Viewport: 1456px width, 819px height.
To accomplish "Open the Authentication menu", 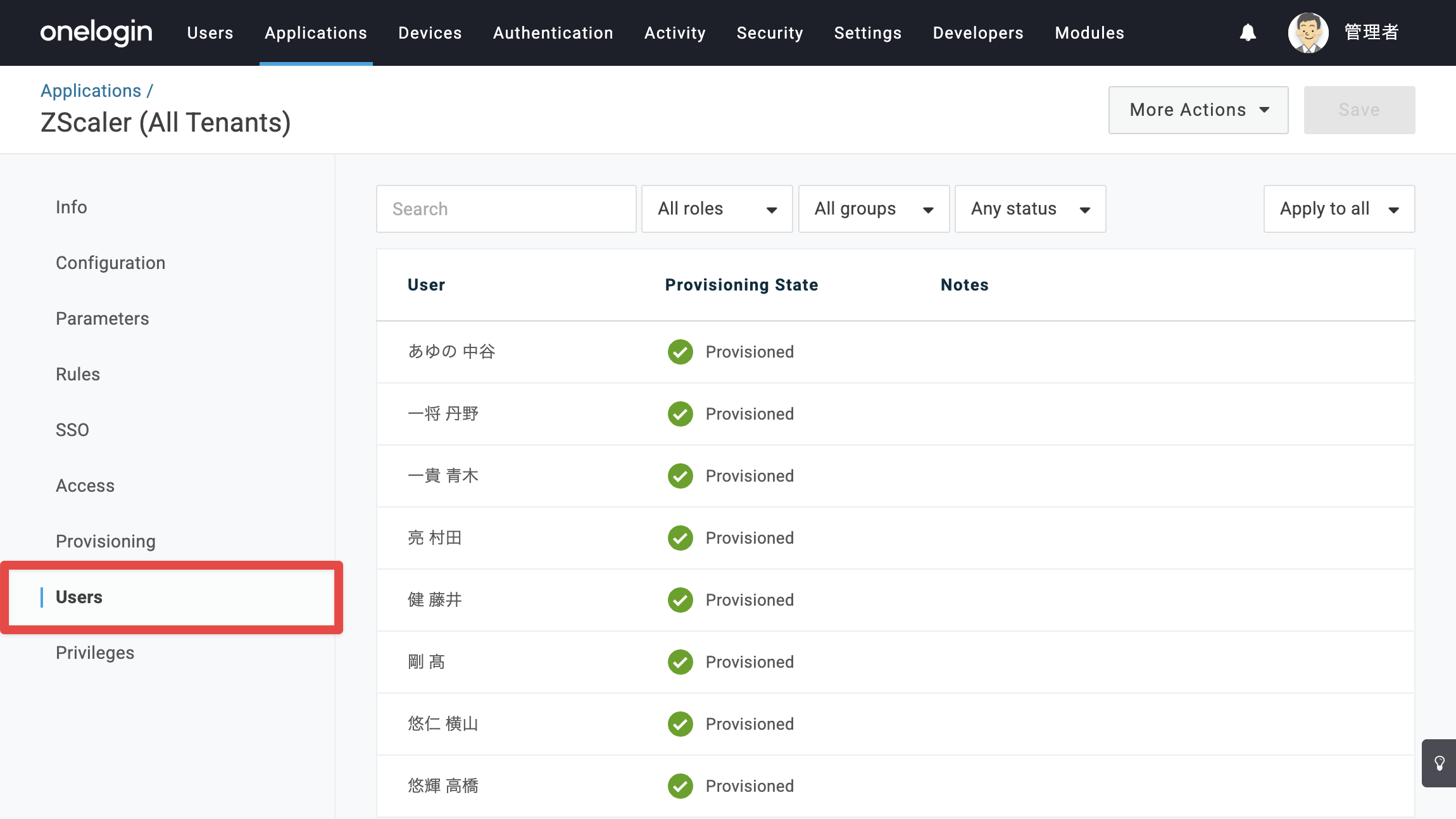I will pyautogui.click(x=553, y=33).
